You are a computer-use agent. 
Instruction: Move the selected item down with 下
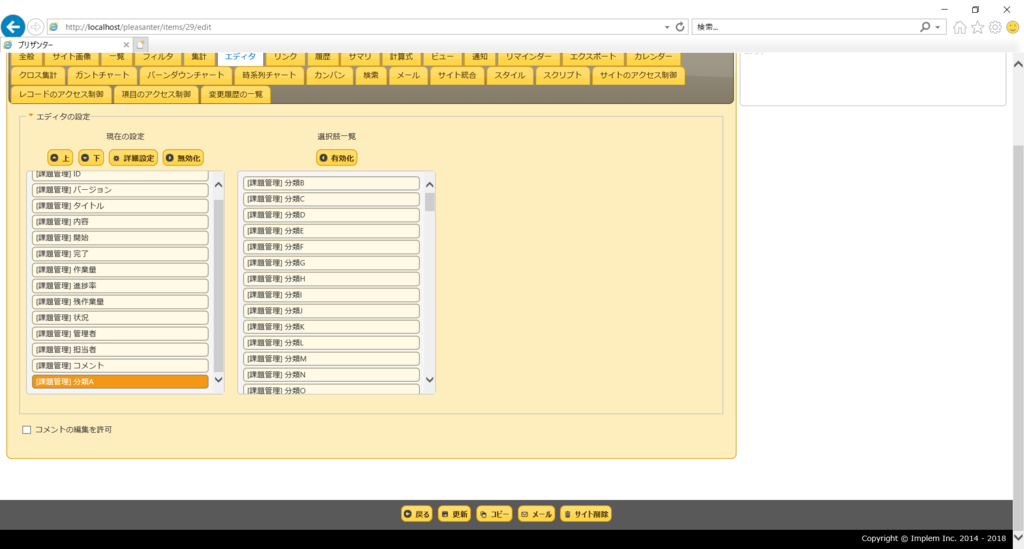[91, 158]
